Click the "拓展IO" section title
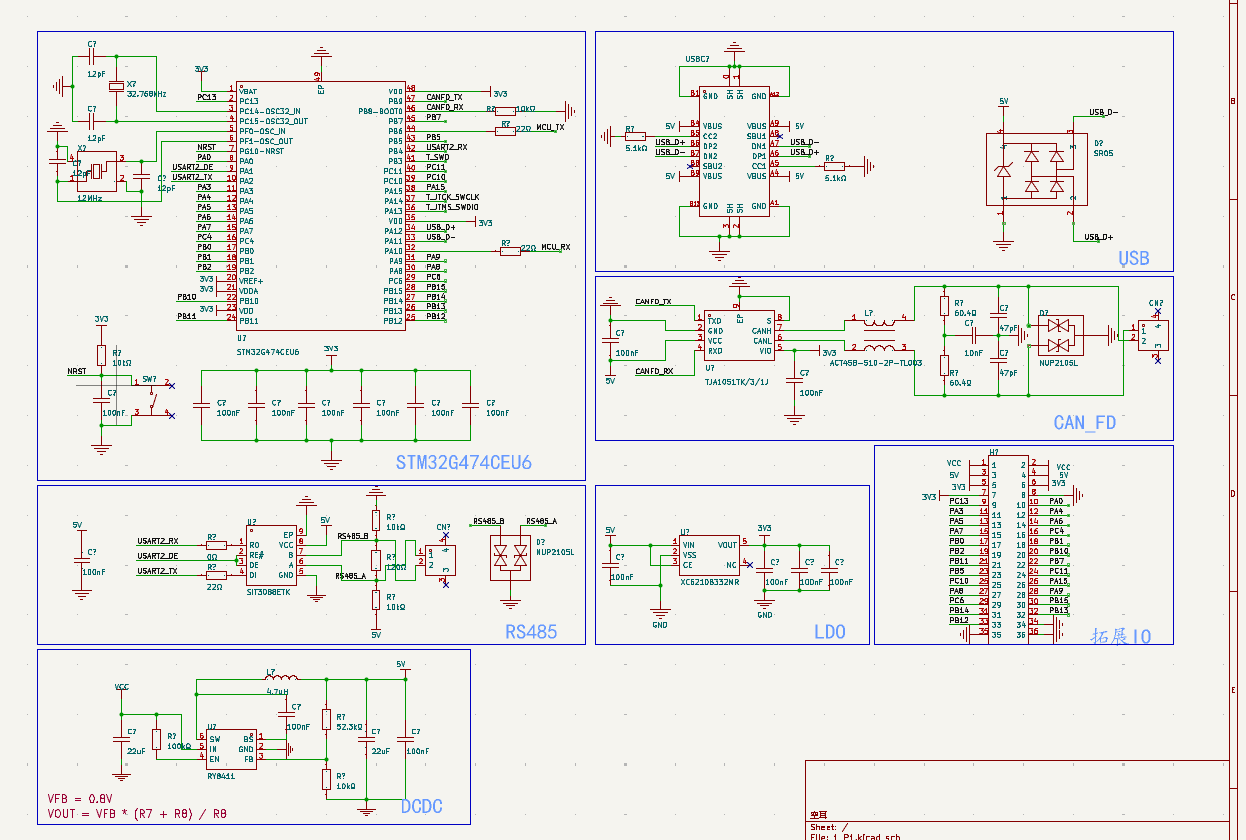This screenshot has width=1246, height=840. click(1121, 636)
